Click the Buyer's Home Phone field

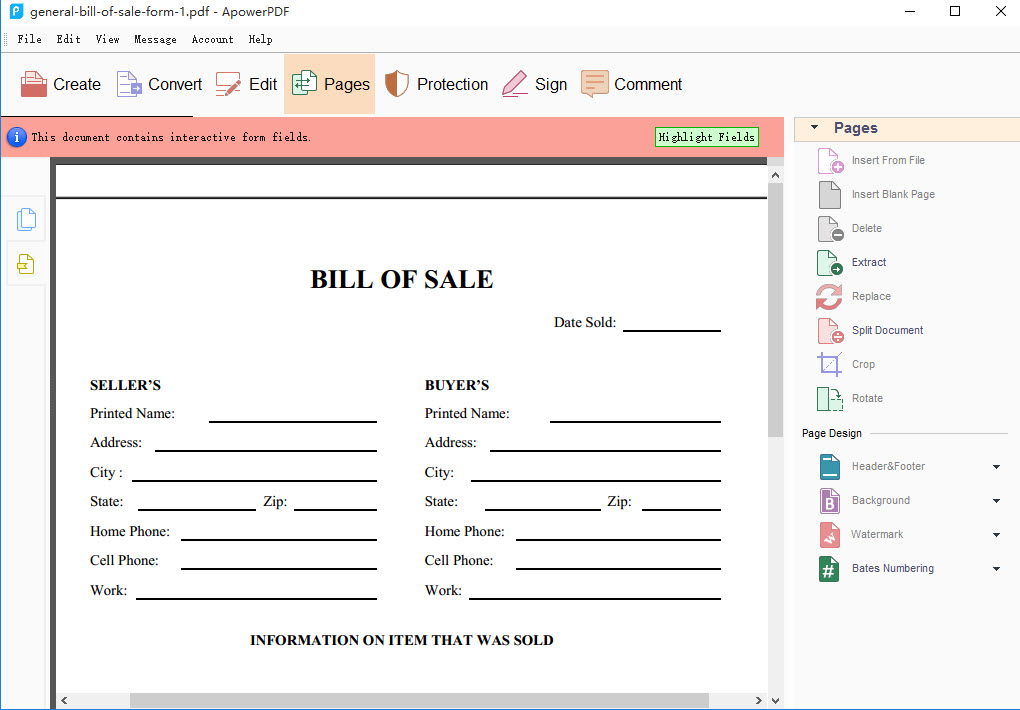[618, 531]
